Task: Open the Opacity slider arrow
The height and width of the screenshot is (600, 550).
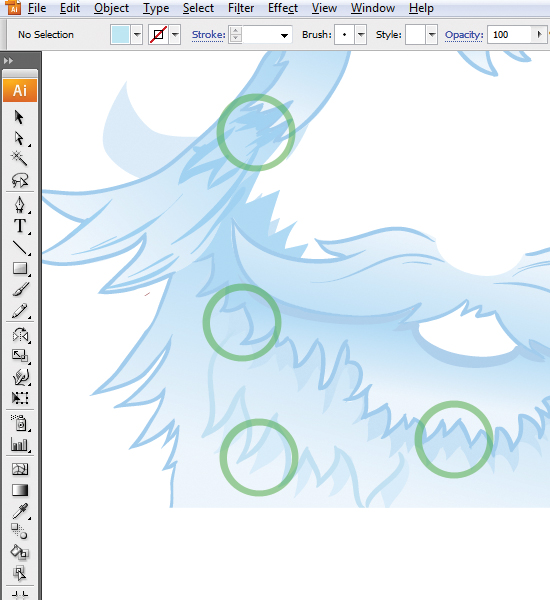Action: [x=539, y=35]
